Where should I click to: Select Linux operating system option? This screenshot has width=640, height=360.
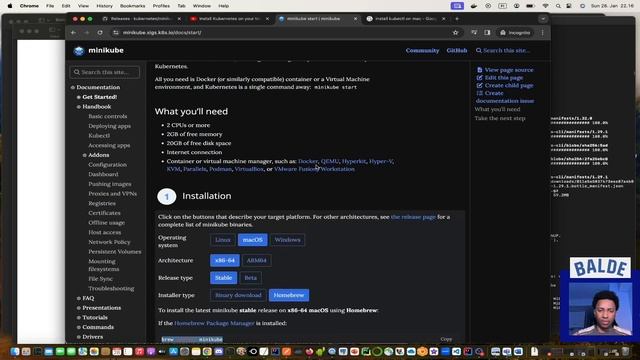(x=222, y=240)
